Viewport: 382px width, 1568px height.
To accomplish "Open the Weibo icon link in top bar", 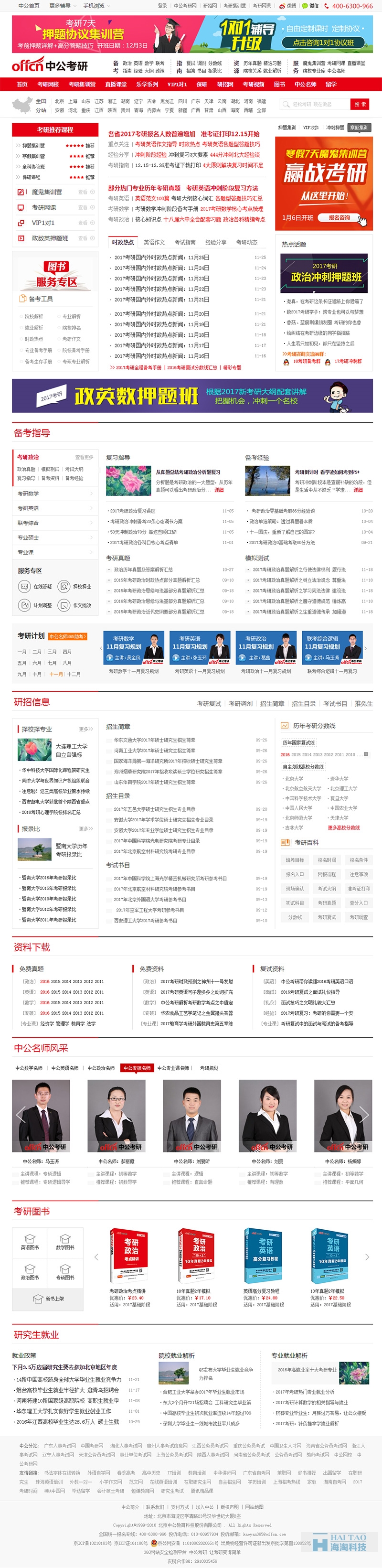I will tap(282, 5).
